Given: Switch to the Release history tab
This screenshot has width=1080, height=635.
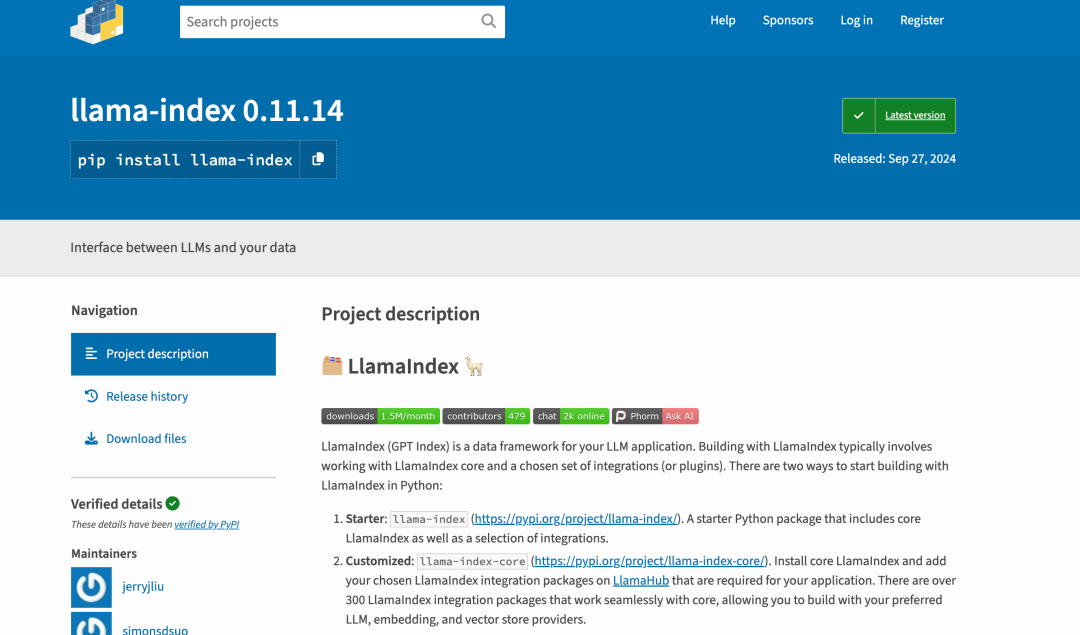Looking at the screenshot, I should (147, 396).
